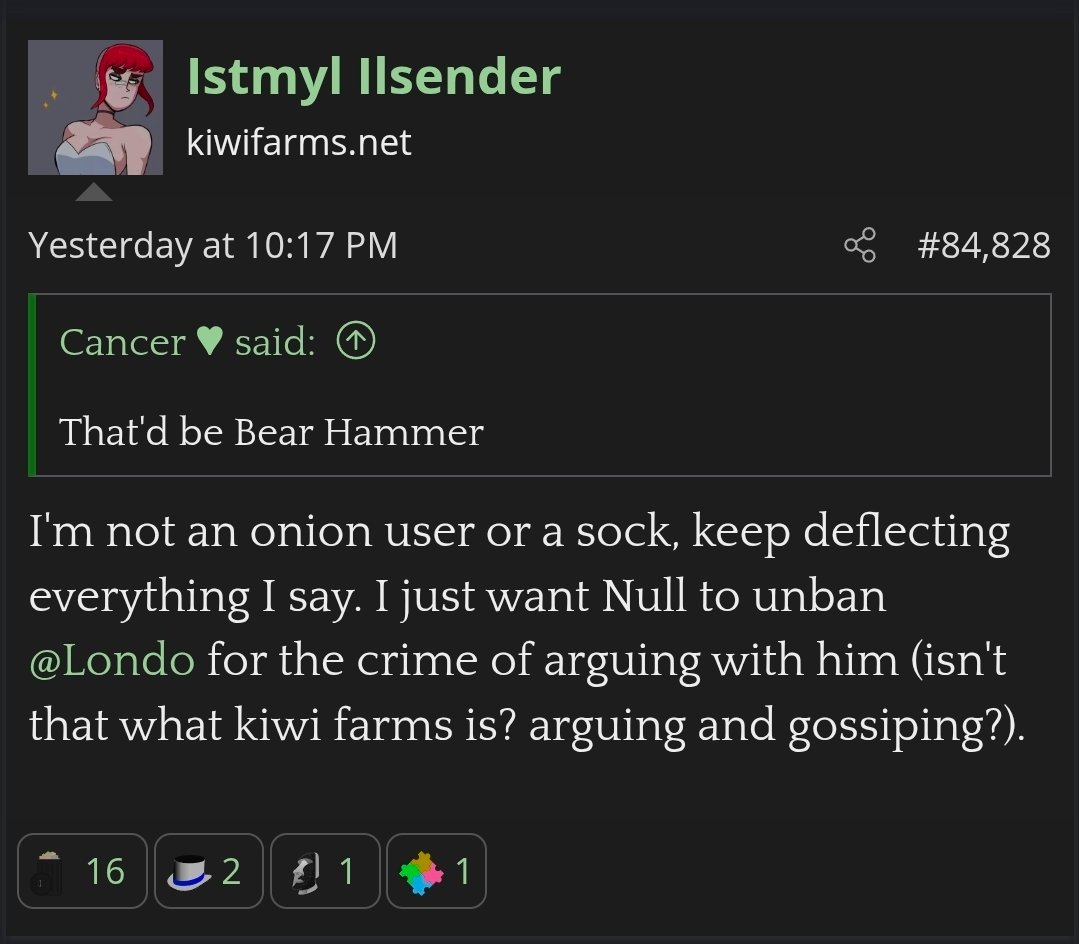Screen dimensions: 1079x944
Task: Click the kiwifarms.net text under username
Action: pyautogui.click(x=299, y=142)
